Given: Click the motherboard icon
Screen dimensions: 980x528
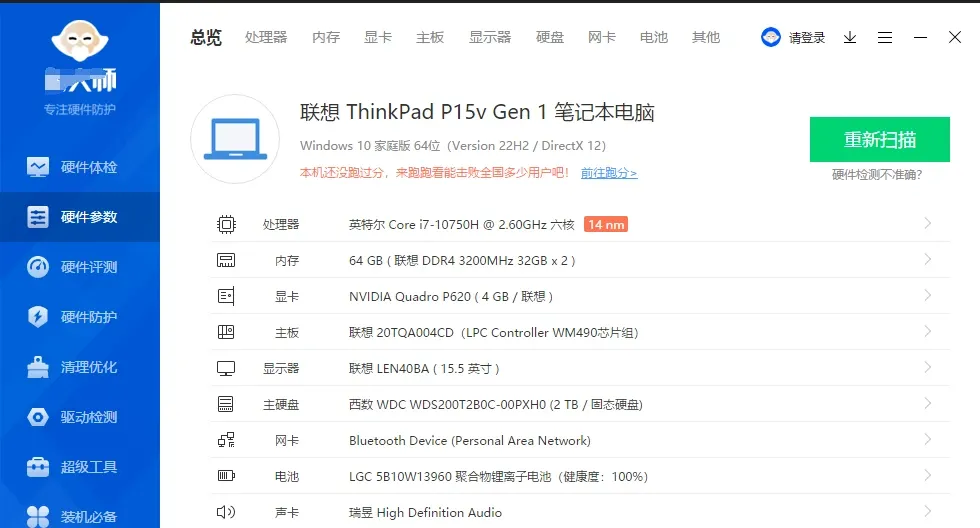Looking at the screenshot, I should [x=226, y=332].
